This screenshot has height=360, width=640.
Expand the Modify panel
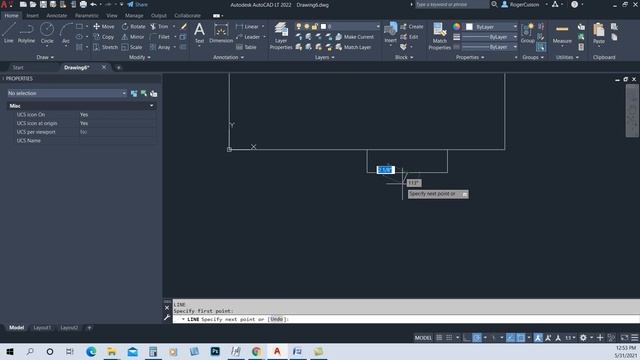[140, 57]
